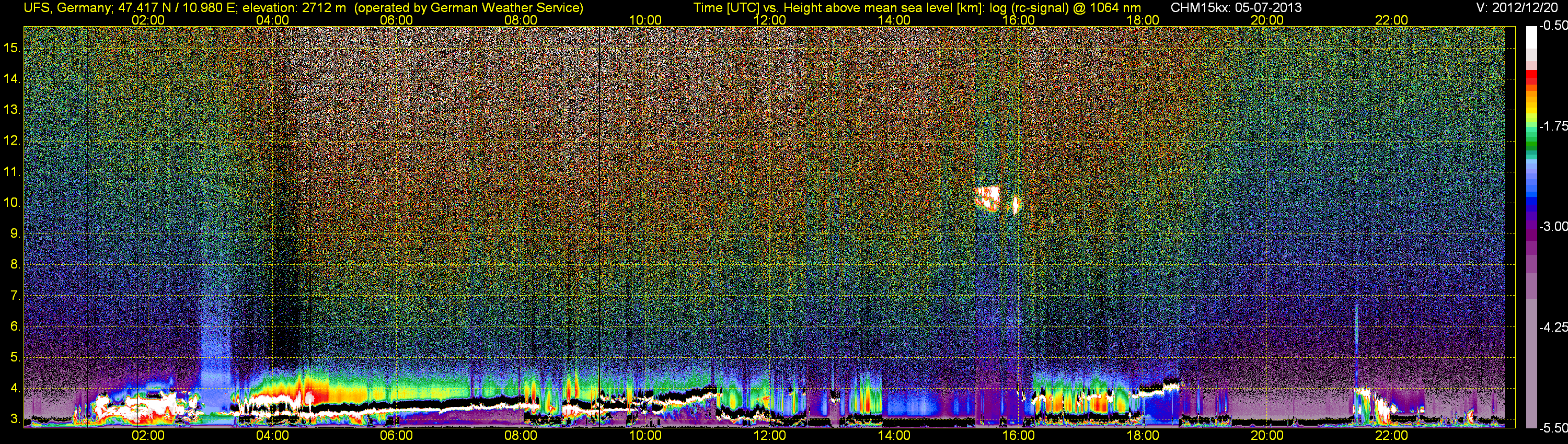Click the bottom time axis label 06:00
The height and width of the screenshot is (444, 1568).
click(396, 436)
